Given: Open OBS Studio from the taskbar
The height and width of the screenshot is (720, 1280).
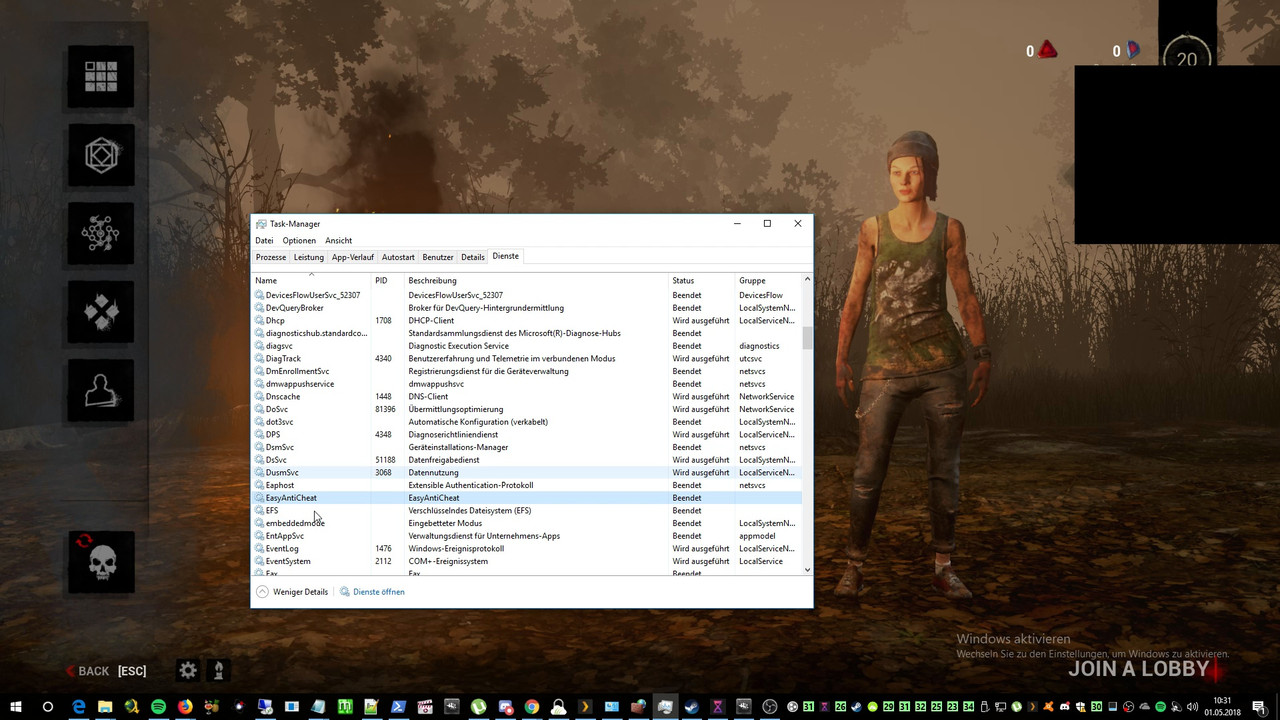Looking at the screenshot, I should pyautogui.click(x=770, y=707).
